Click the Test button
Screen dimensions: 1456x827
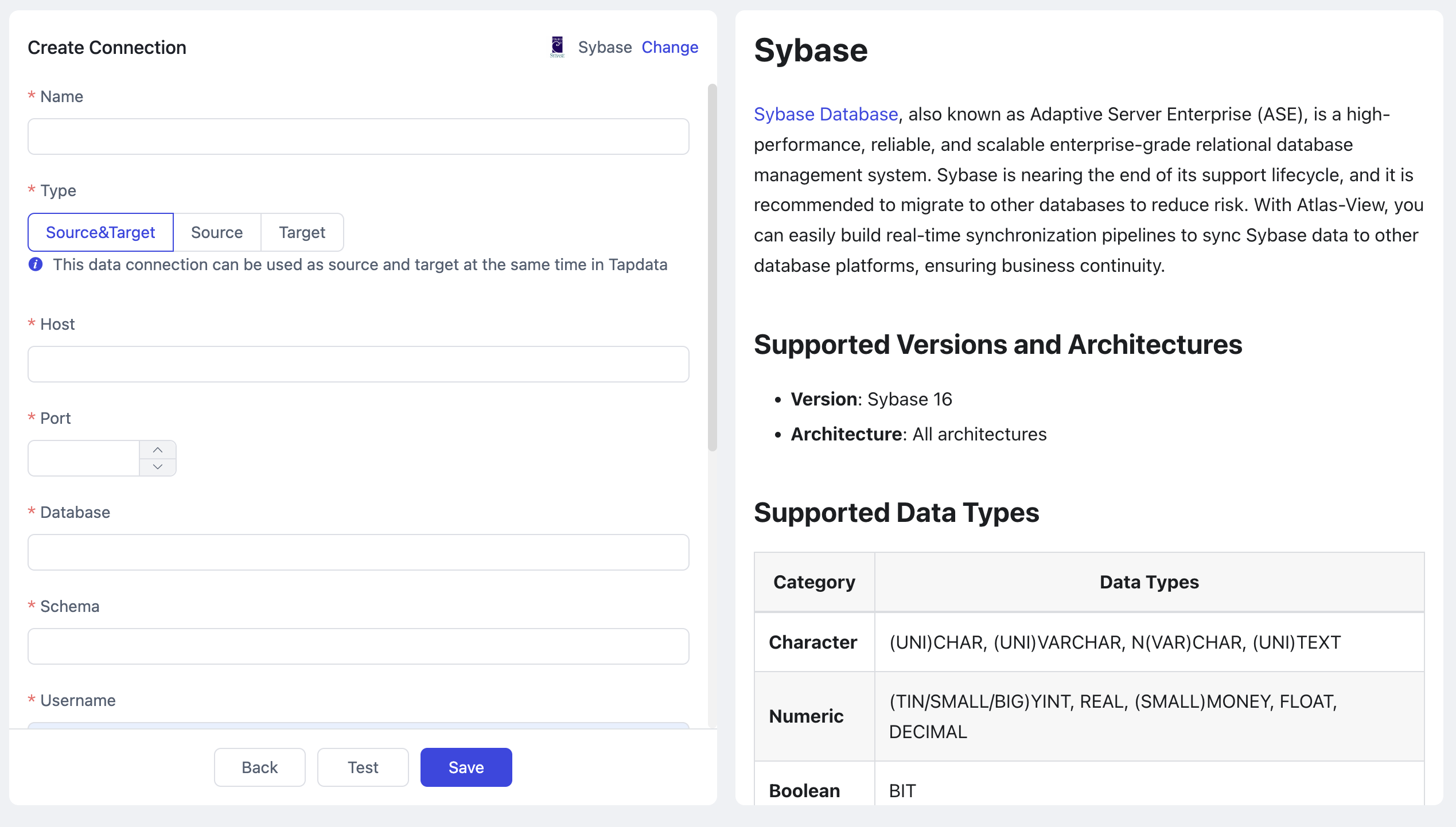tap(363, 767)
